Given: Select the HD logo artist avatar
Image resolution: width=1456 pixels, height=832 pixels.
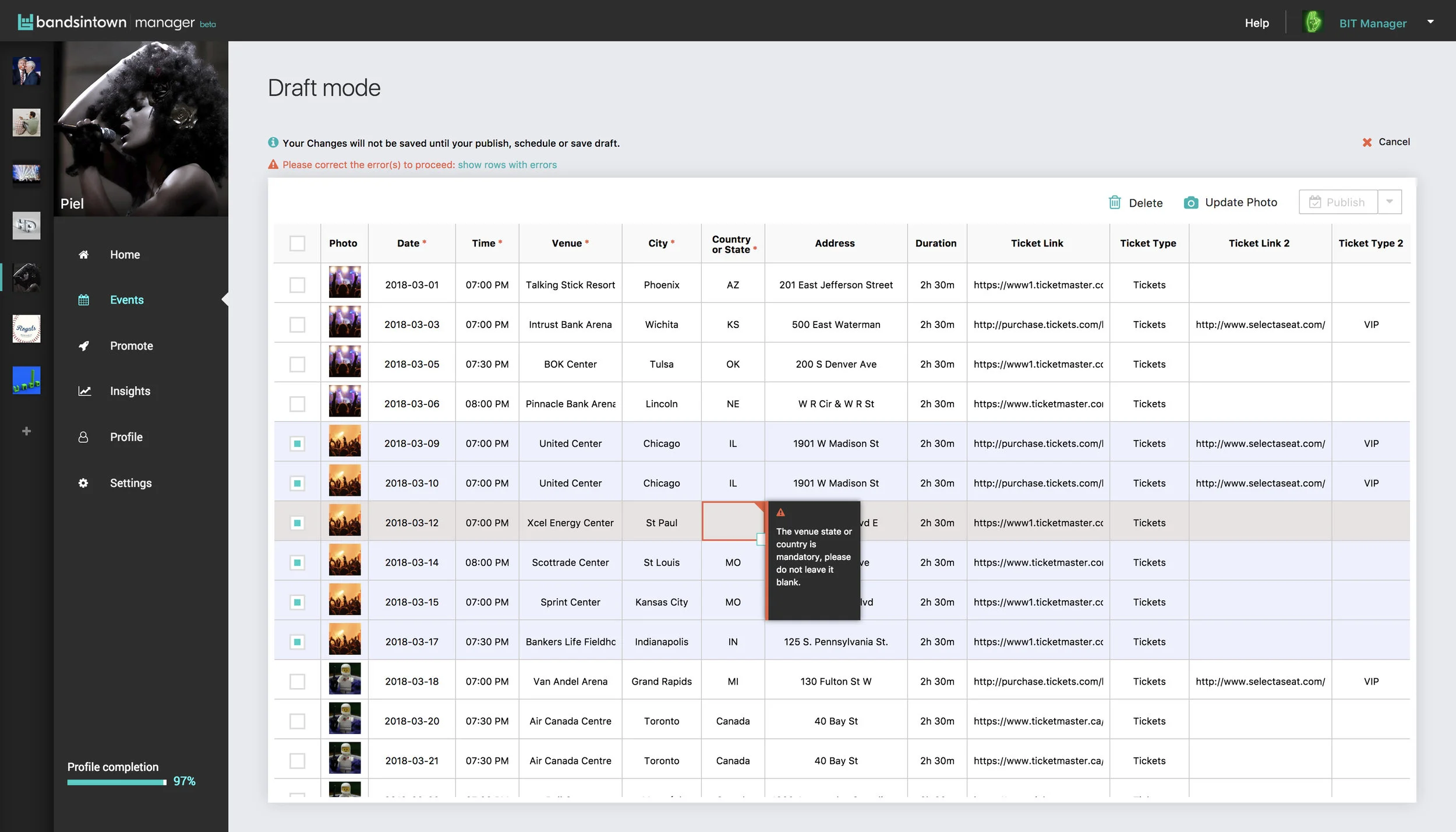Looking at the screenshot, I should click(x=26, y=225).
